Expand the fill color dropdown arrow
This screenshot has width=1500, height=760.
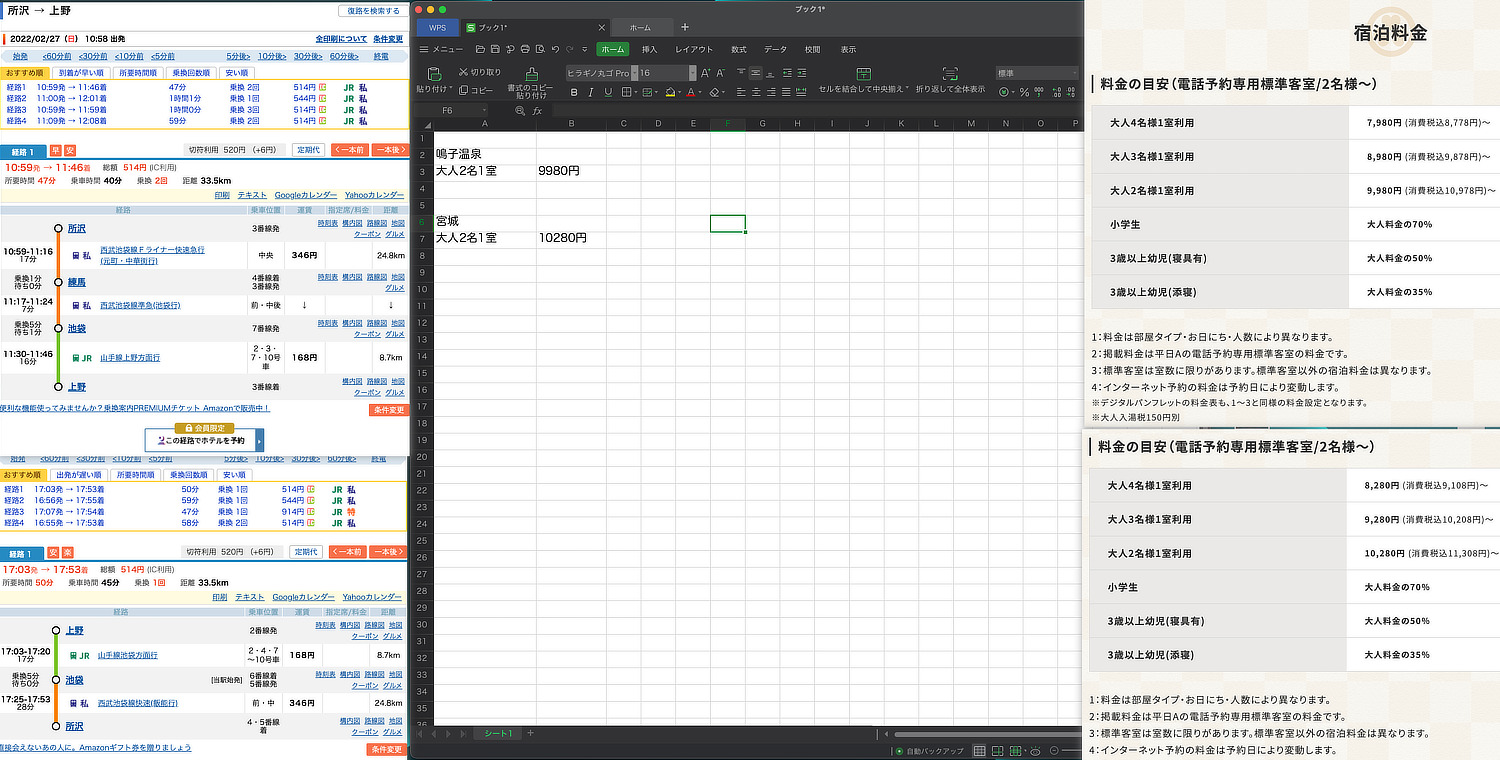pos(679,92)
